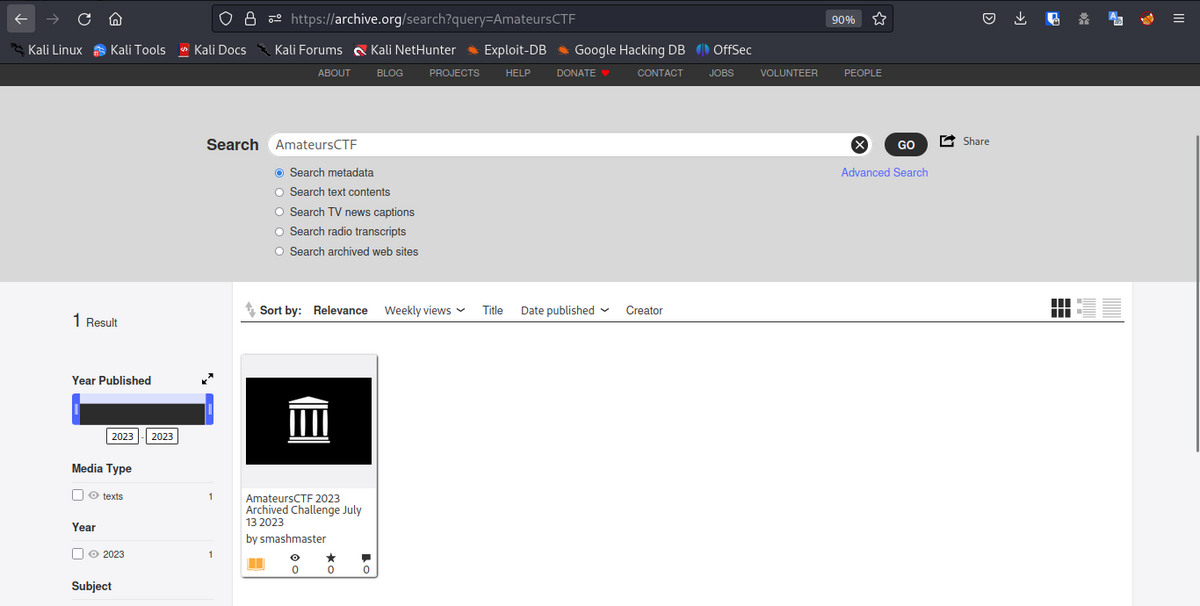The height and width of the screenshot is (606, 1200).
Task: Open the ABOUT menu item
Action: 334,73
